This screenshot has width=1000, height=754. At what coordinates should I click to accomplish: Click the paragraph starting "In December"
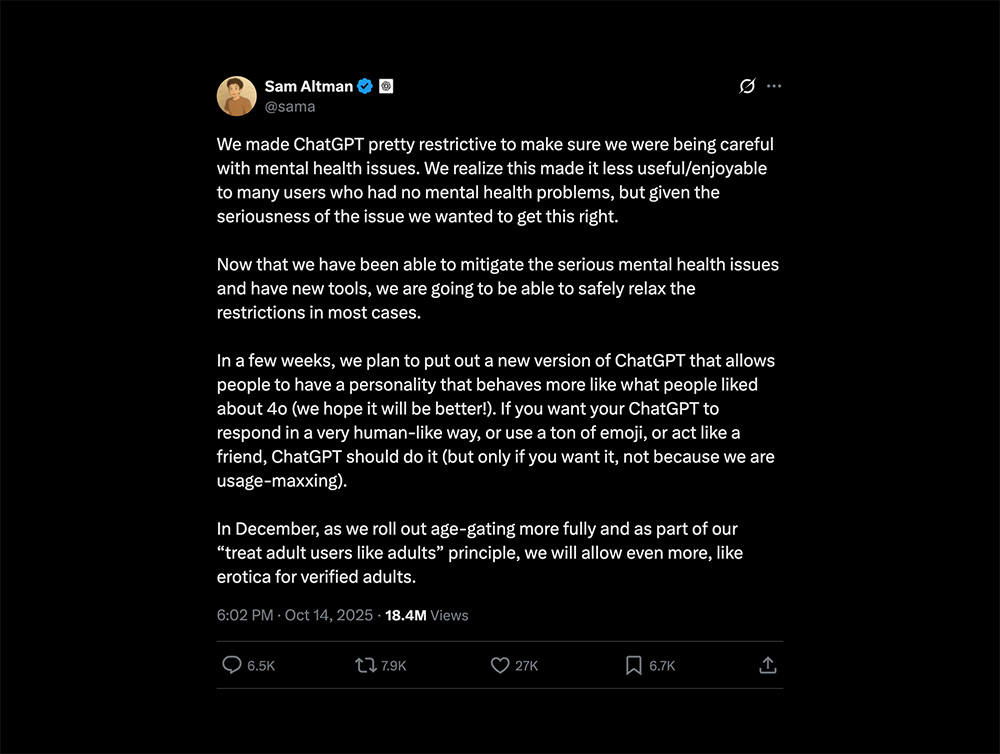[x=480, y=552]
